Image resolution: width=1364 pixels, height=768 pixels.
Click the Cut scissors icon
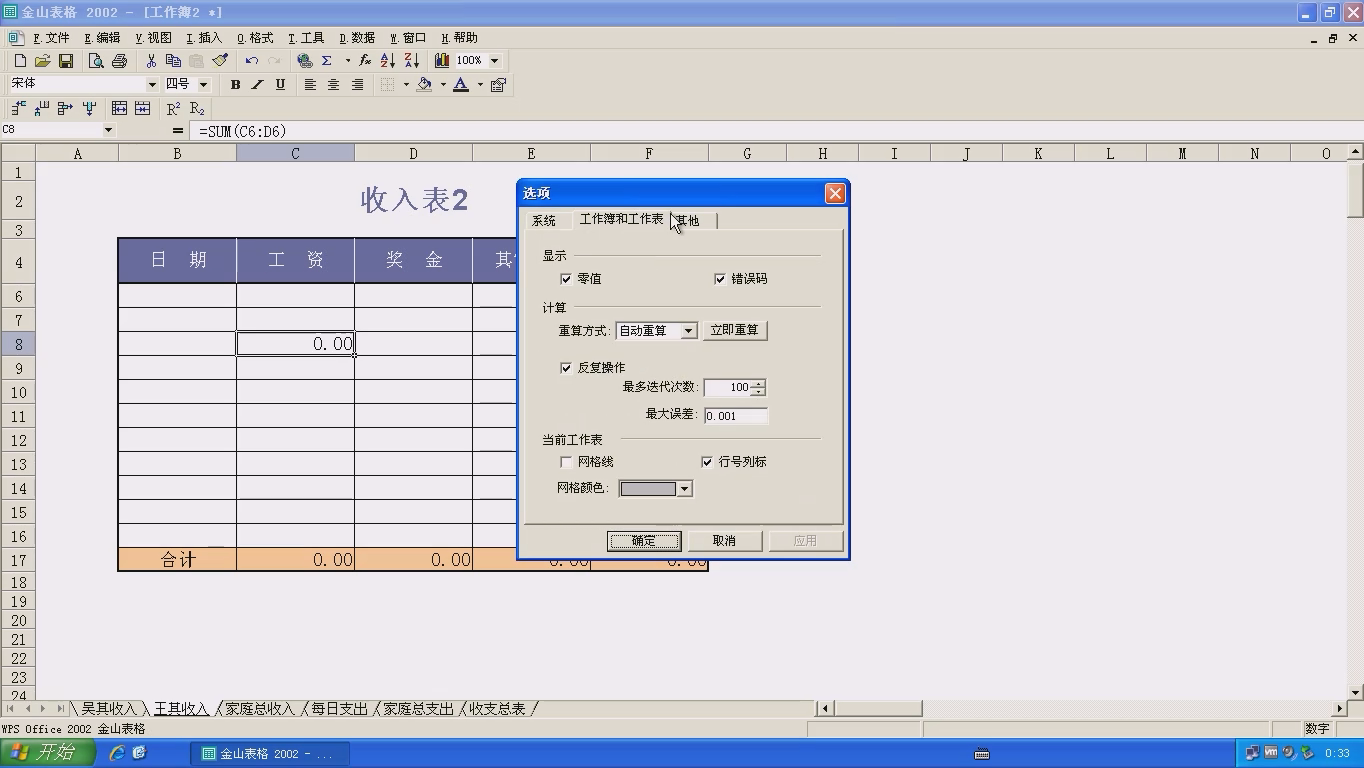click(x=151, y=61)
